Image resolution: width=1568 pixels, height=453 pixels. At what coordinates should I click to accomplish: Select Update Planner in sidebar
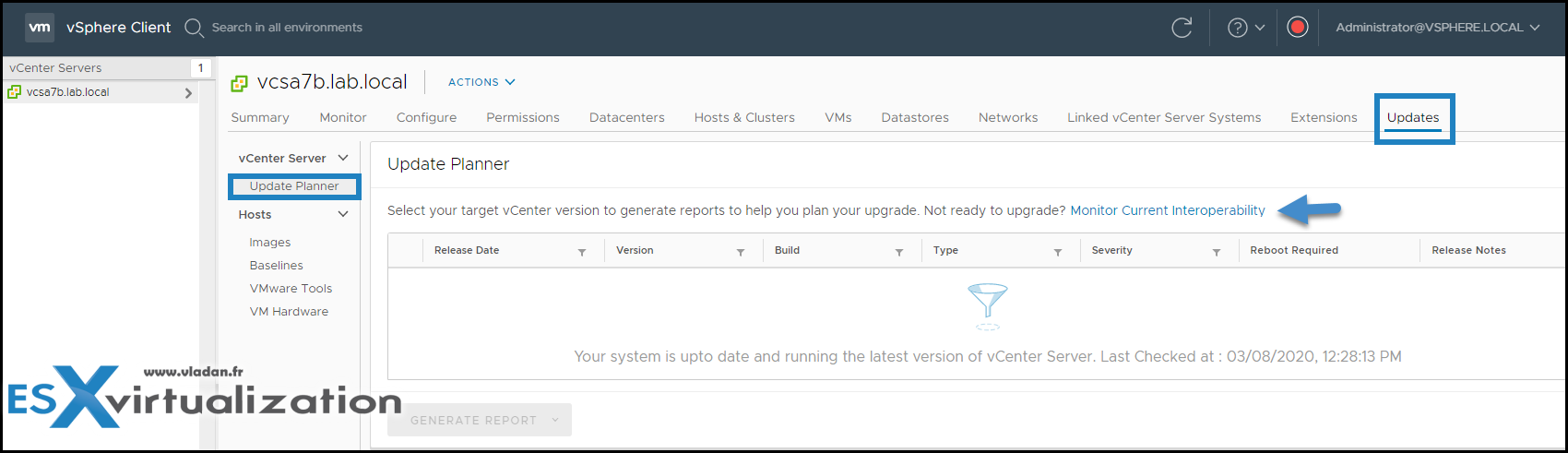294,186
